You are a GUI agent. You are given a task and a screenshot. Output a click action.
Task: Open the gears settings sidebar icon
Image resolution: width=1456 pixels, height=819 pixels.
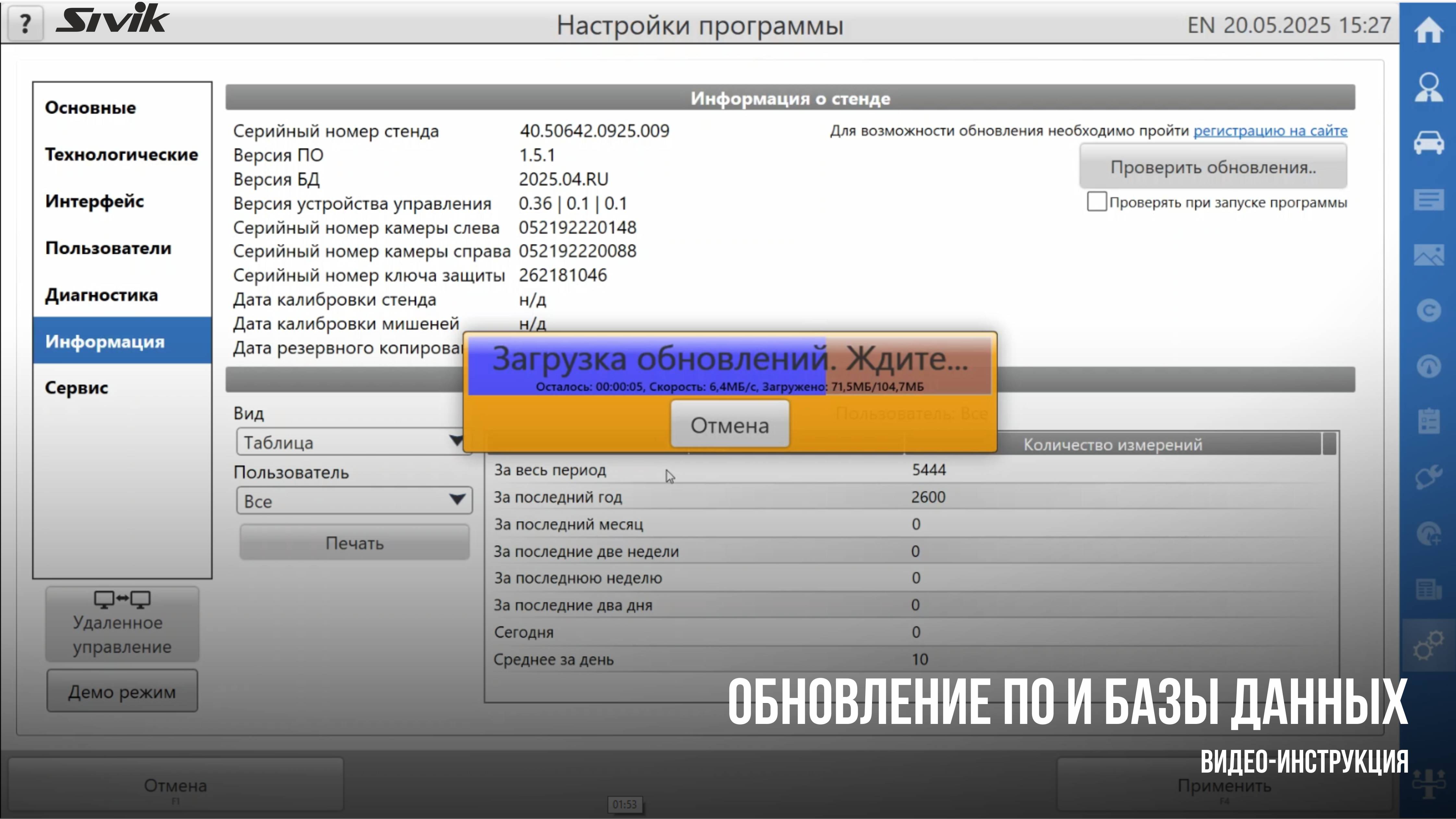click(1428, 645)
